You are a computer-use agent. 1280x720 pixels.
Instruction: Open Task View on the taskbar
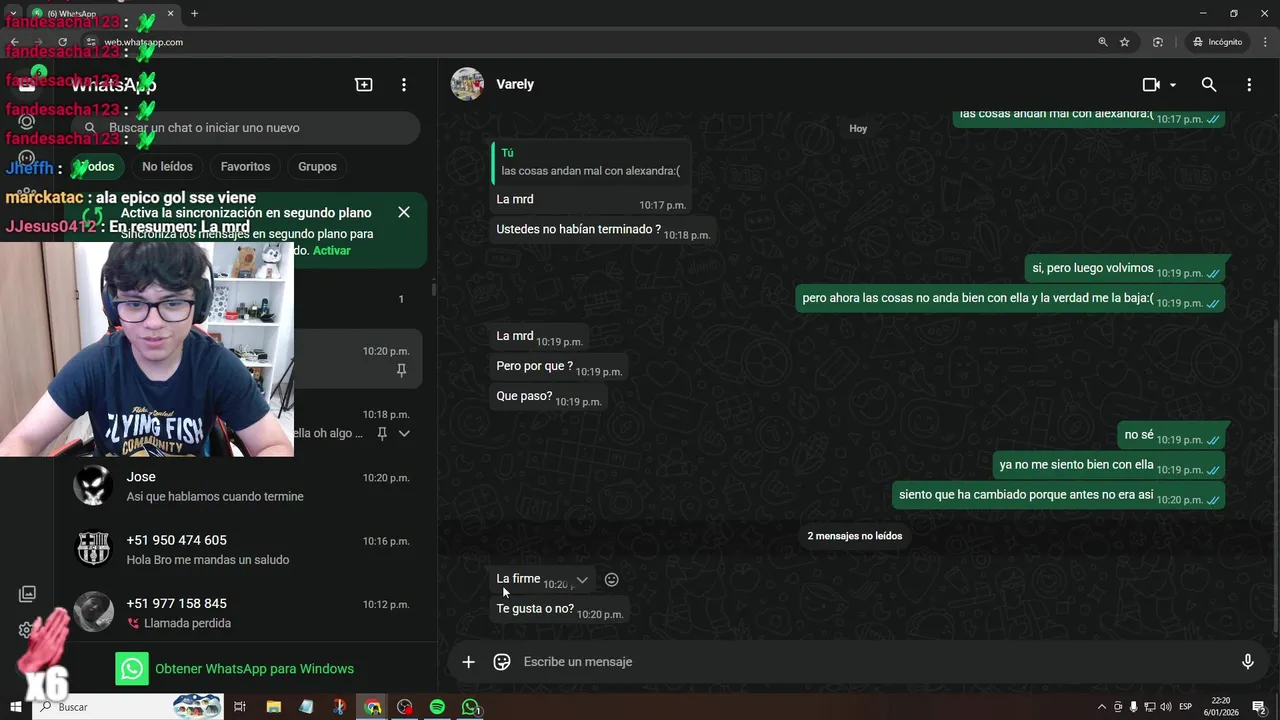[x=240, y=707]
